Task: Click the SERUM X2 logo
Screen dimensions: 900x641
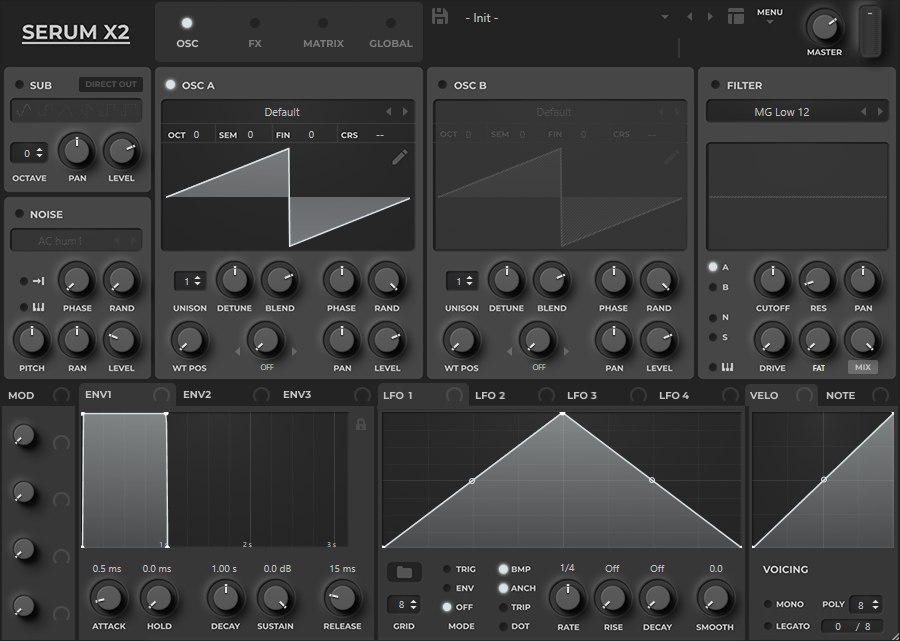Action: pos(76,33)
